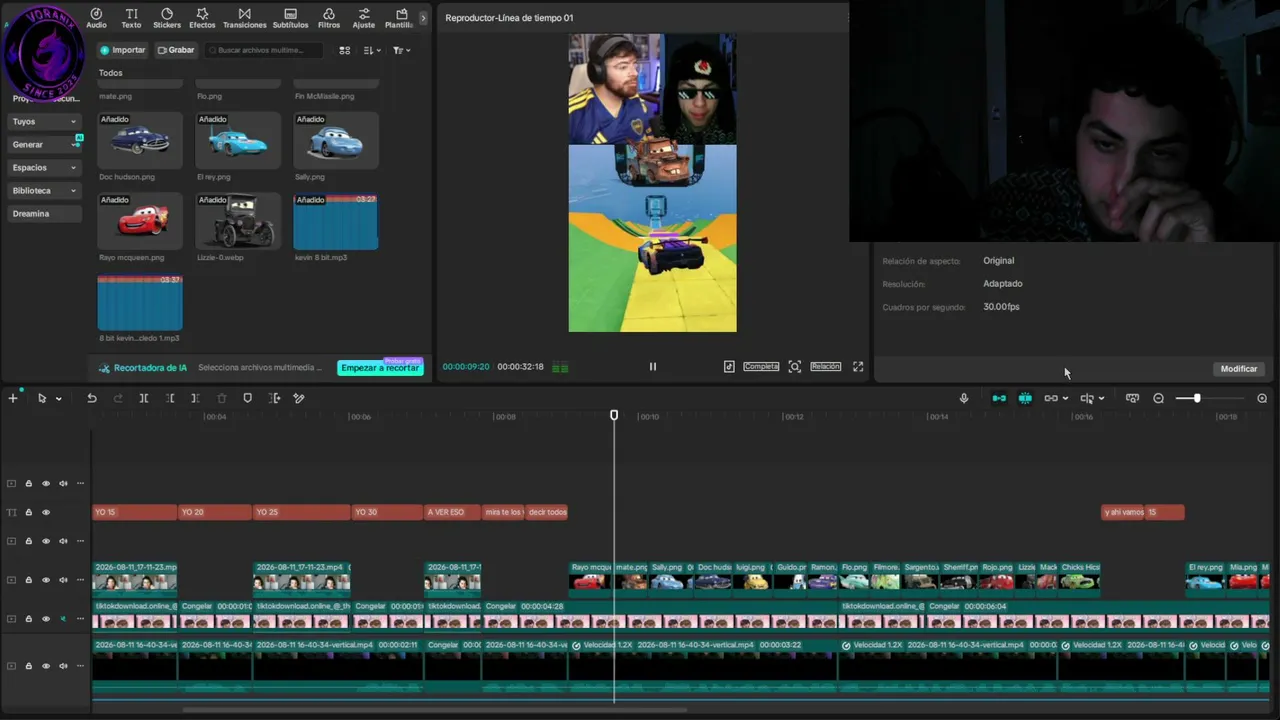Click the Completa quality button
Viewport: 1280px width, 720px height.
click(x=761, y=367)
